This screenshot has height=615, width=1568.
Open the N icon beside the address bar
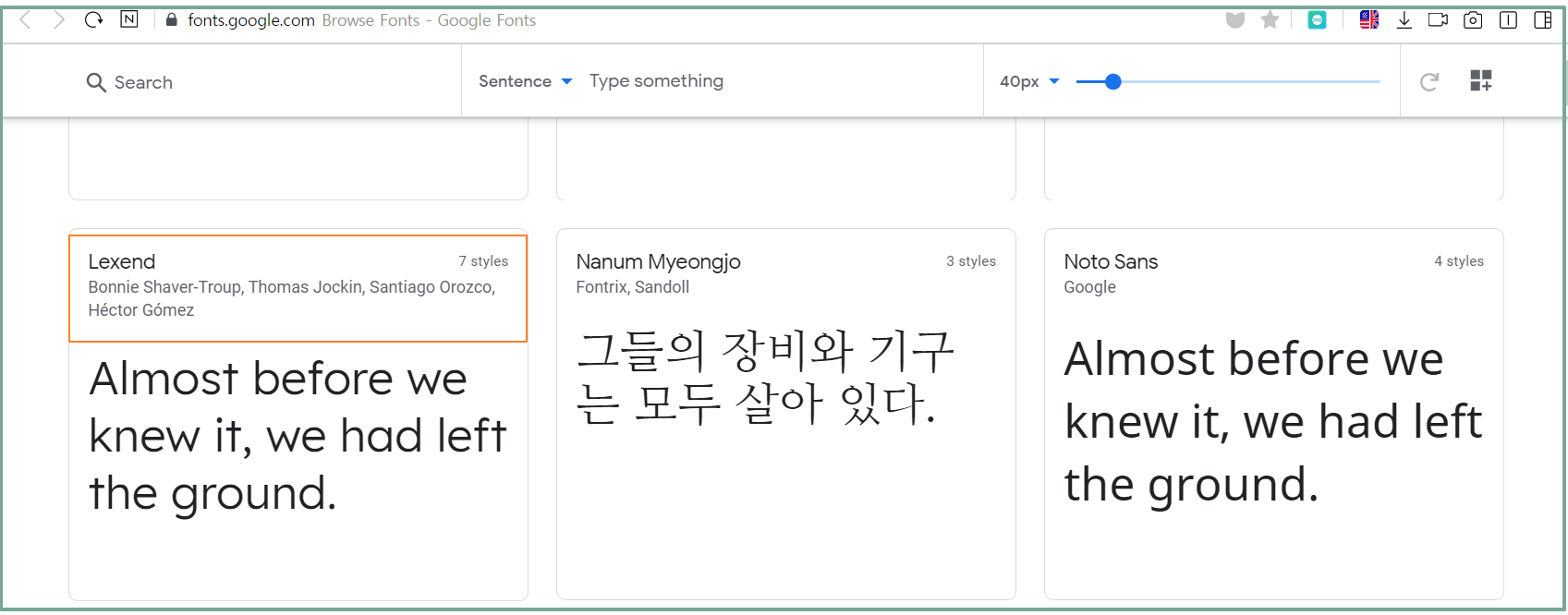[129, 19]
